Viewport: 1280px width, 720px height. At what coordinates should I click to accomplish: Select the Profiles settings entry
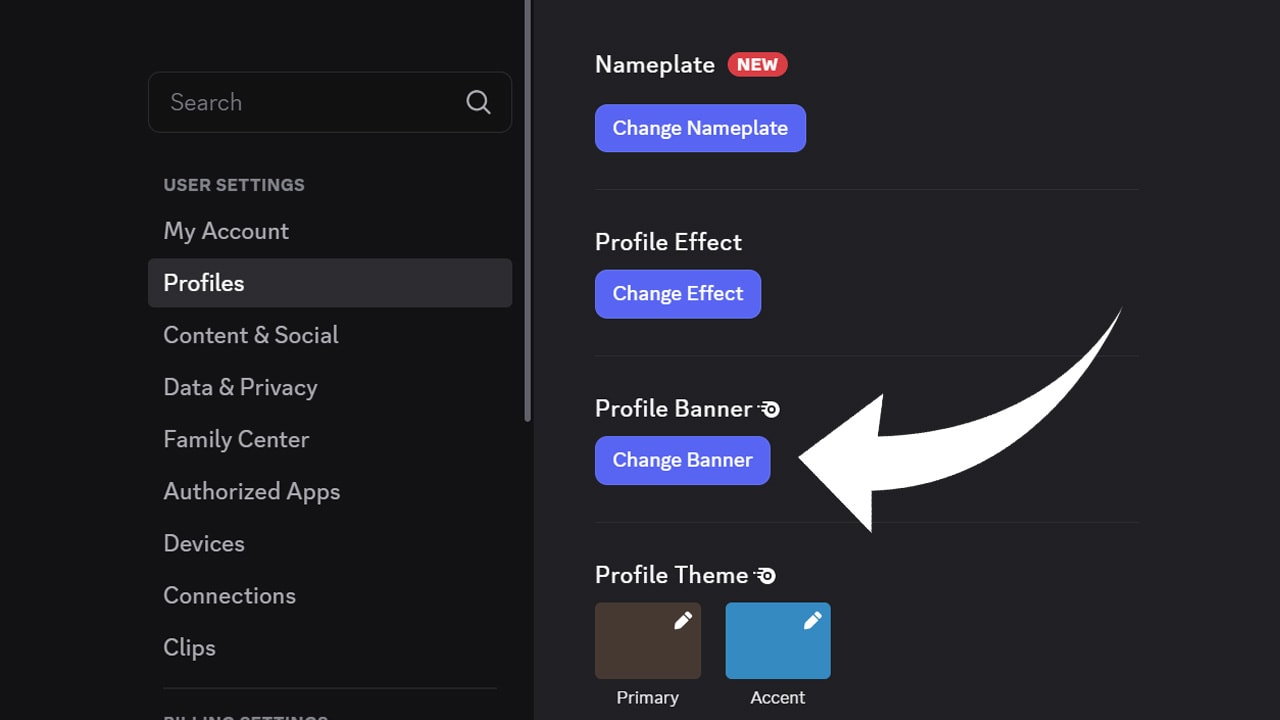pyautogui.click(x=203, y=283)
